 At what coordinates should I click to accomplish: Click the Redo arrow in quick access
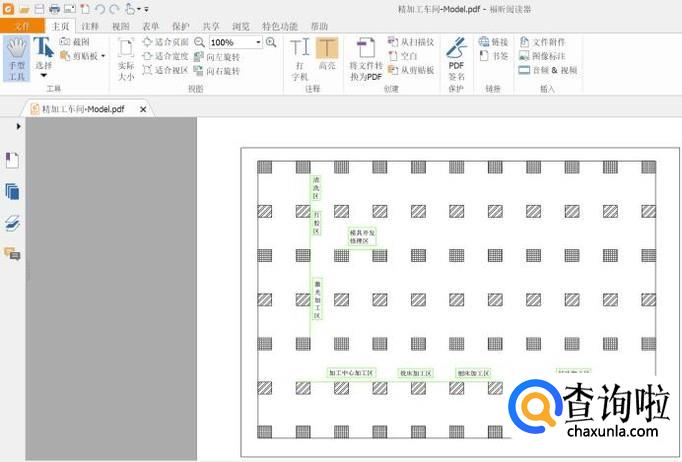point(114,9)
